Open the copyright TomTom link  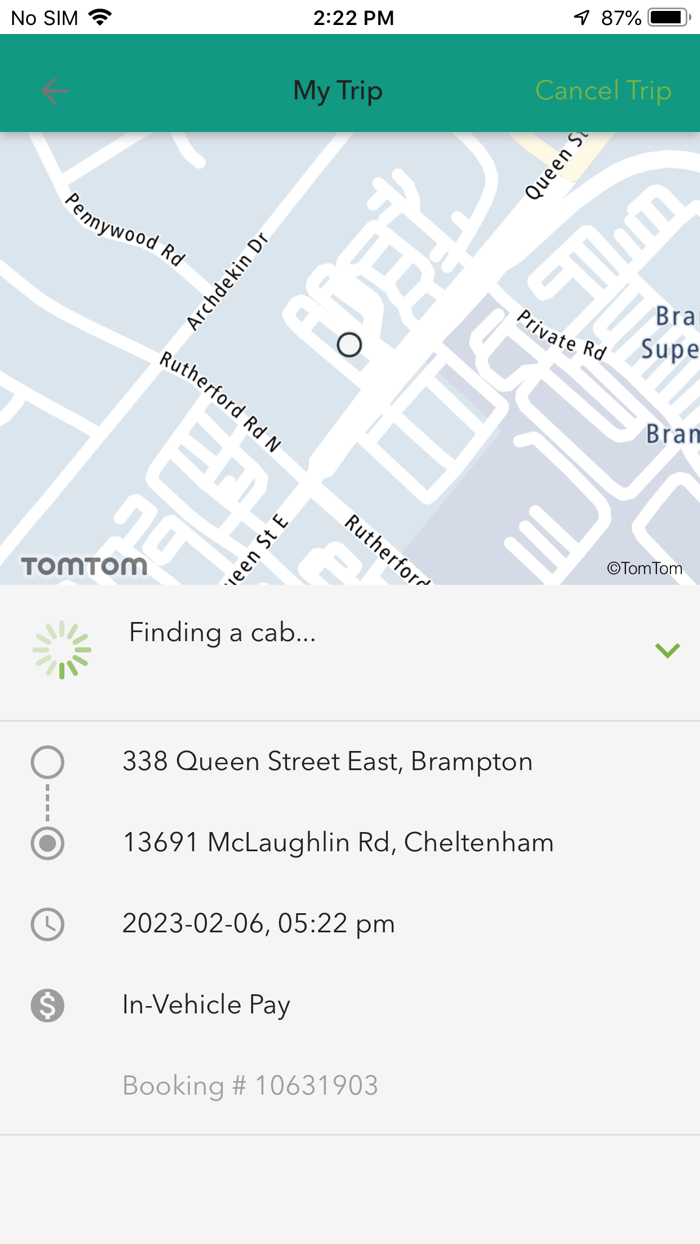click(647, 568)
